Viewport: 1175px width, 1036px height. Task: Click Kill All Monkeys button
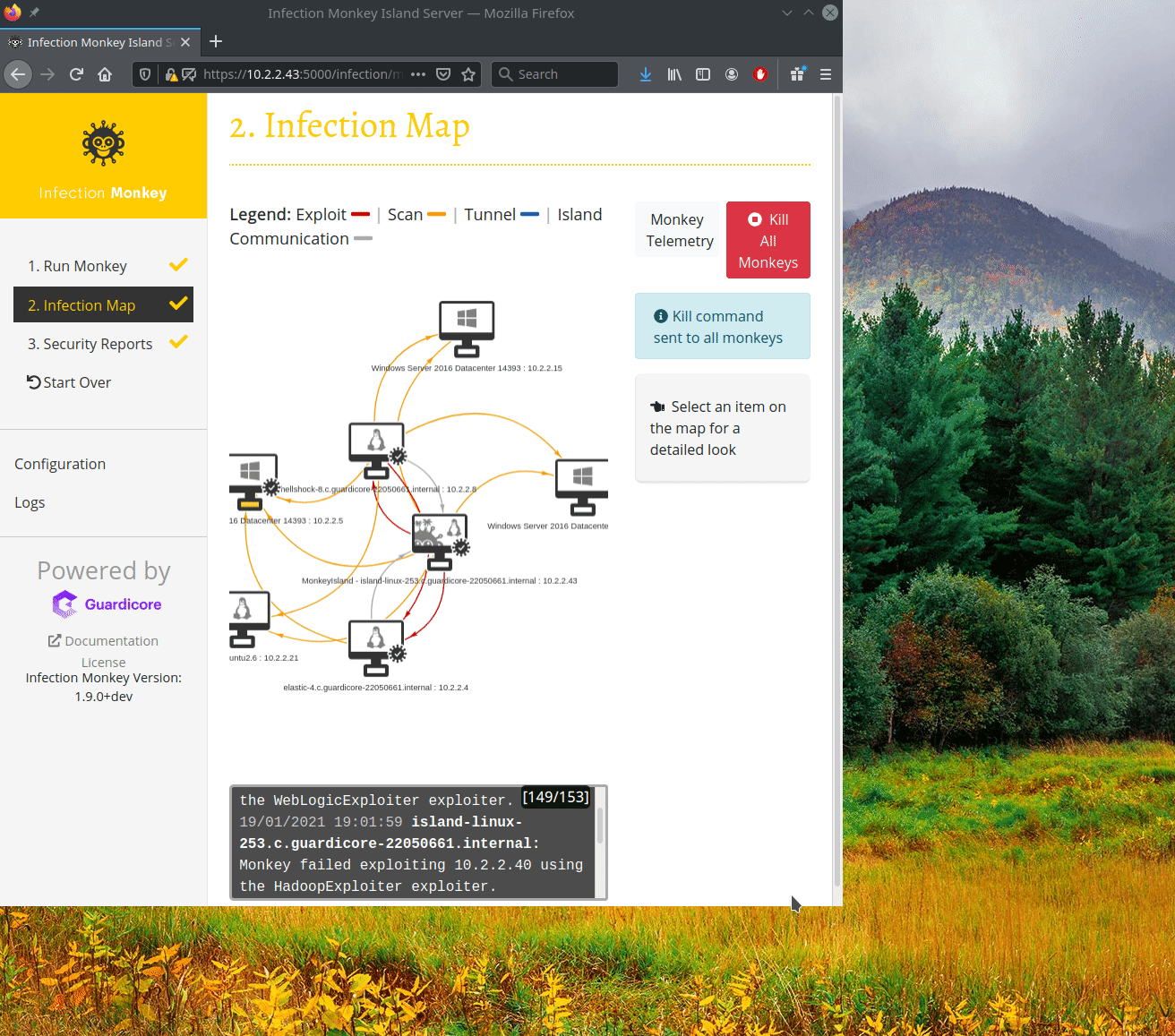[768, 240]
